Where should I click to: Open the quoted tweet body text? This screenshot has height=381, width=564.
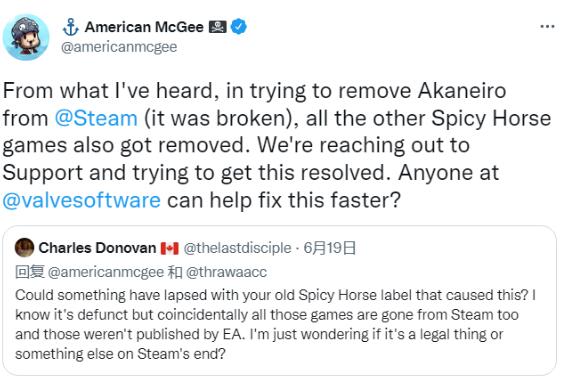pyautogui.click(x=276, y=324)
